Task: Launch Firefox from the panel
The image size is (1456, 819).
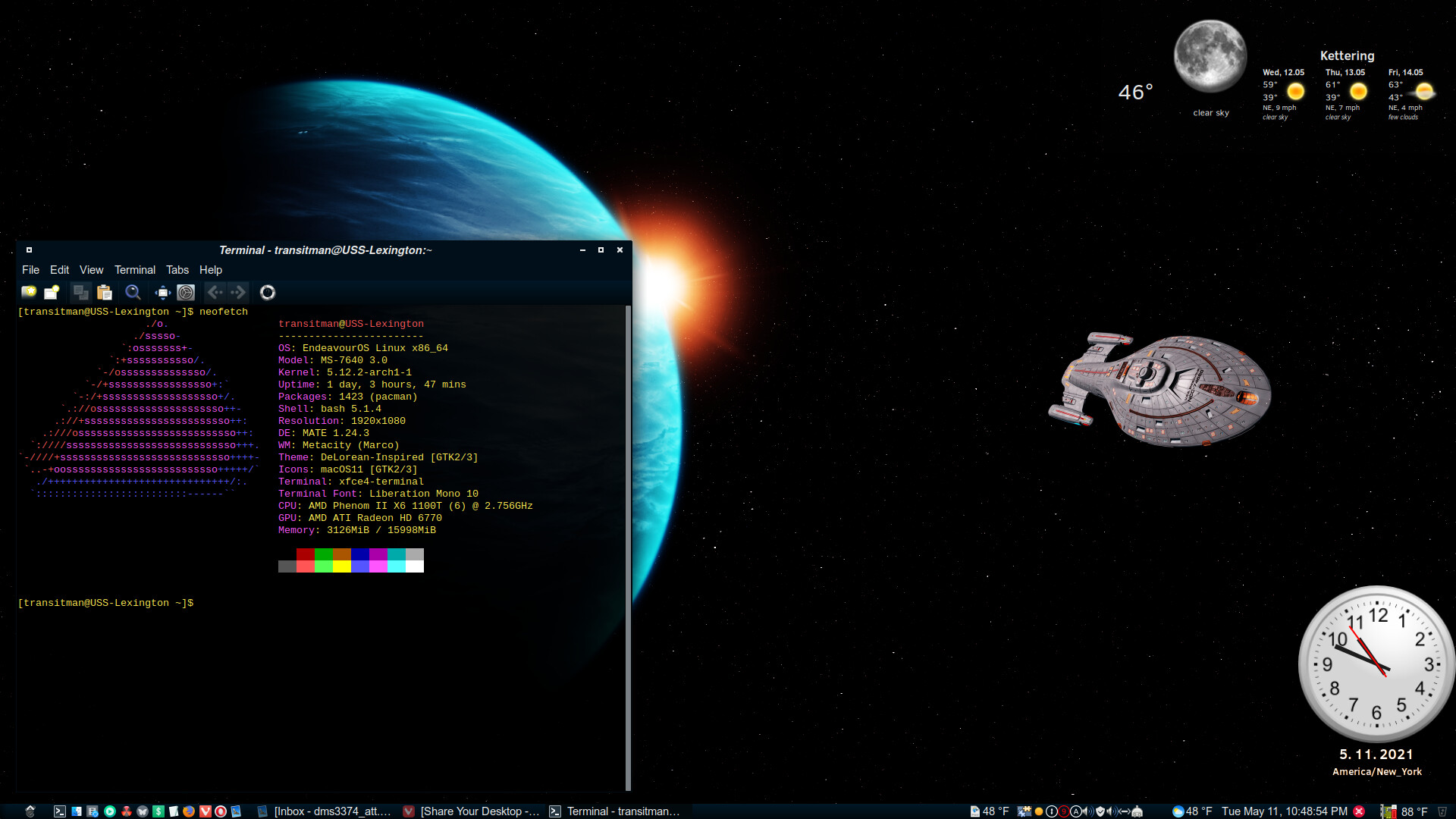Action: [x=189, y=811]
